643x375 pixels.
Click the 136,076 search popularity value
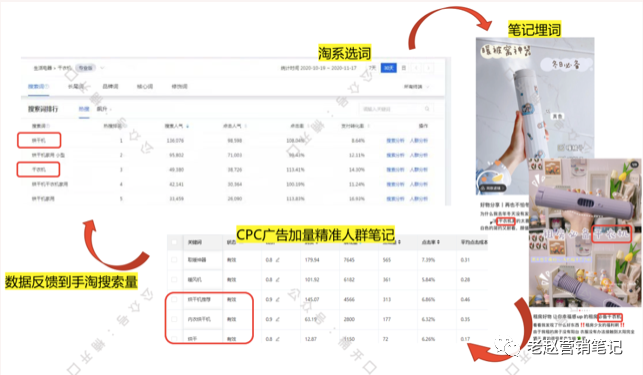pyautogui.click(x=175, y=140)
